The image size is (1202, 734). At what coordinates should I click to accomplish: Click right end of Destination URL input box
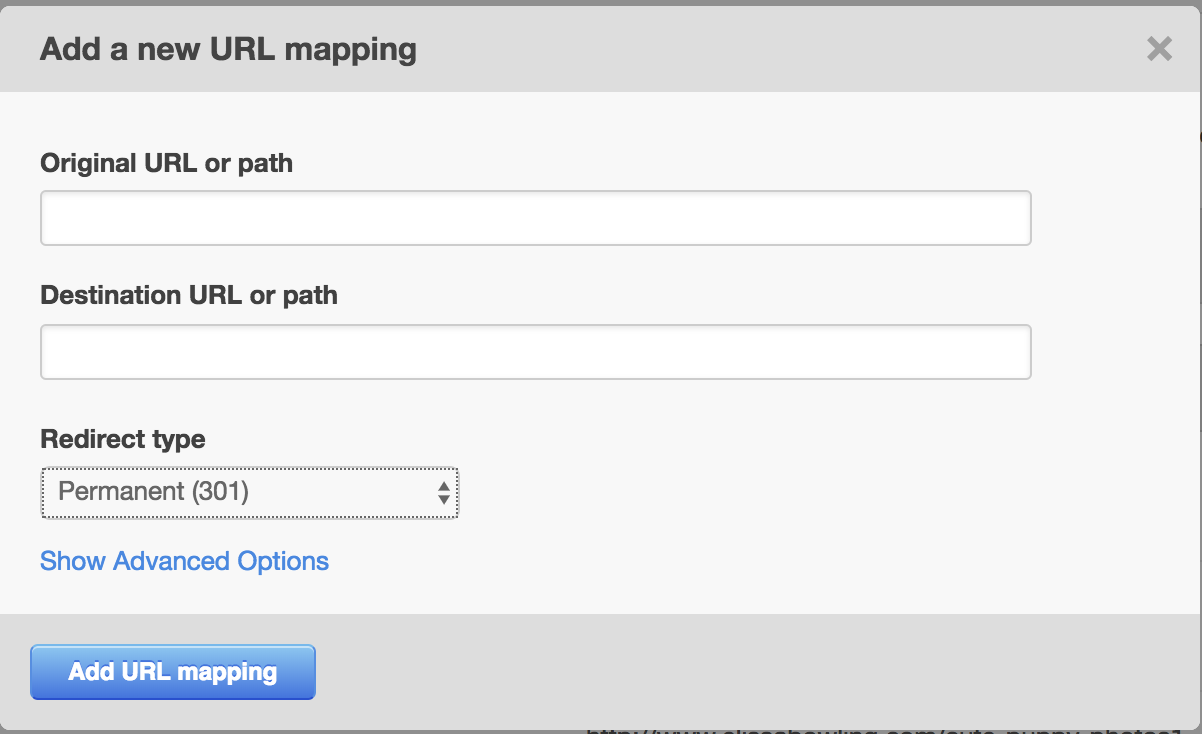(1010, 352)
